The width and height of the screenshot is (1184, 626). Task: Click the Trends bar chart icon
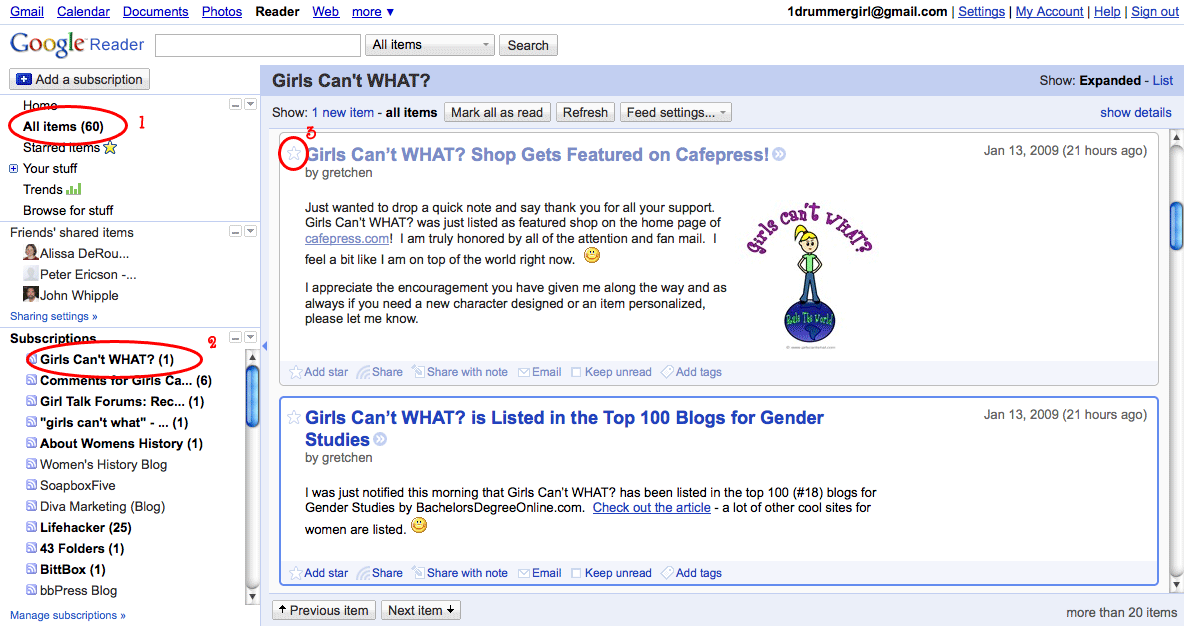[73, 189]
